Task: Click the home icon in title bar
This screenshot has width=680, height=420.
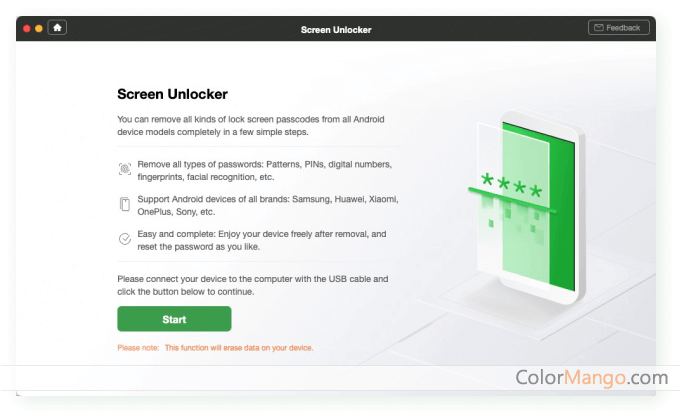Action: pos(57,28)
